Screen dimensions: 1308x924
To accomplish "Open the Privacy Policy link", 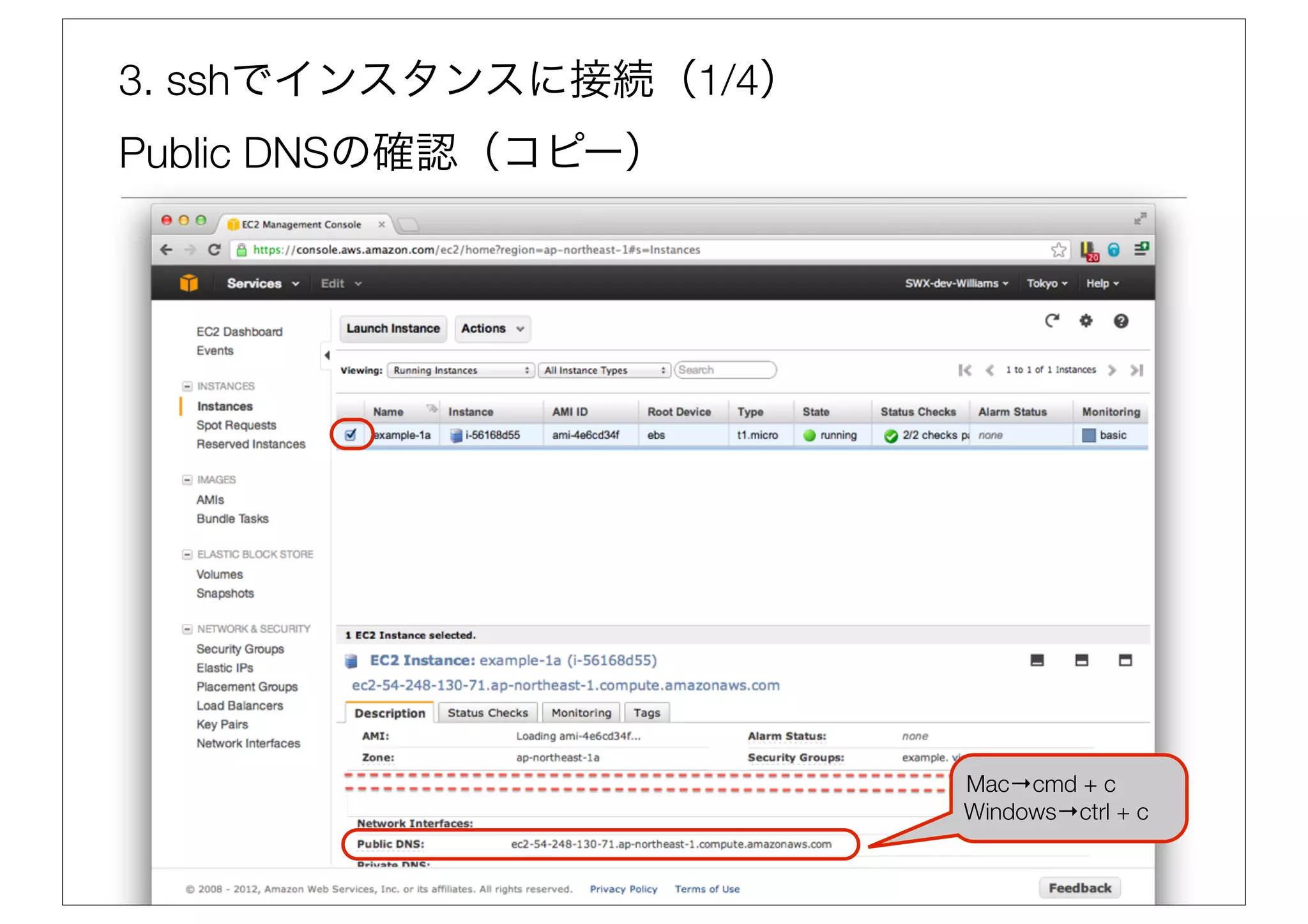I will pos(623,889).
